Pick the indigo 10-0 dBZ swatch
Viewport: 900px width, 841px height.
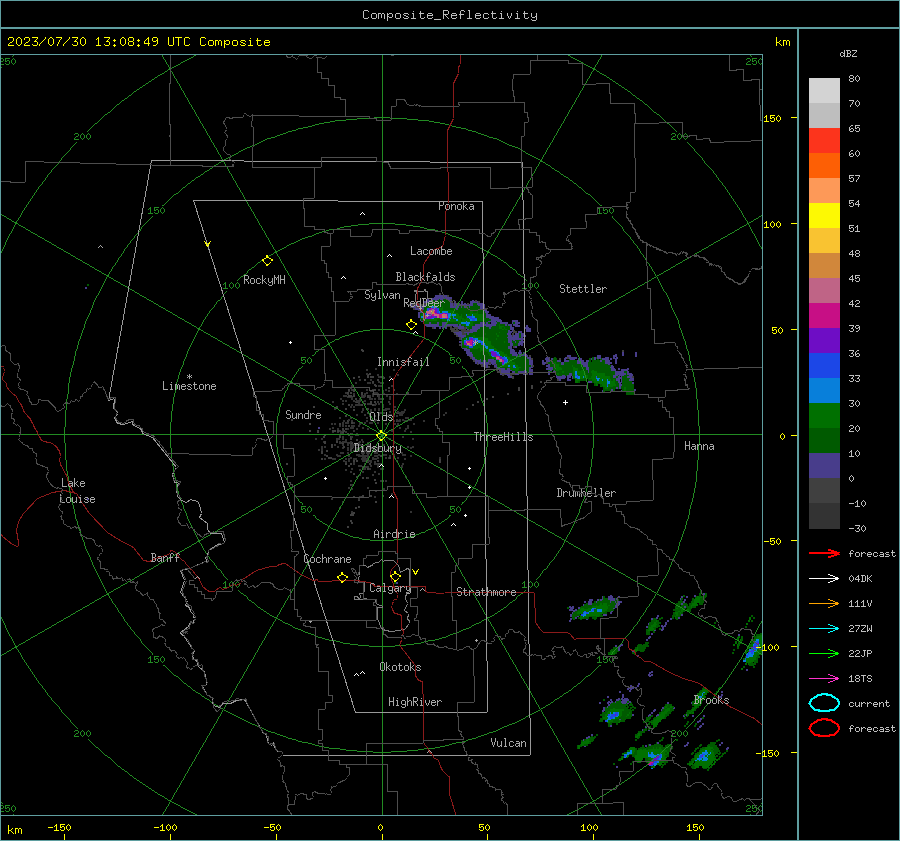tap(824, 466)
